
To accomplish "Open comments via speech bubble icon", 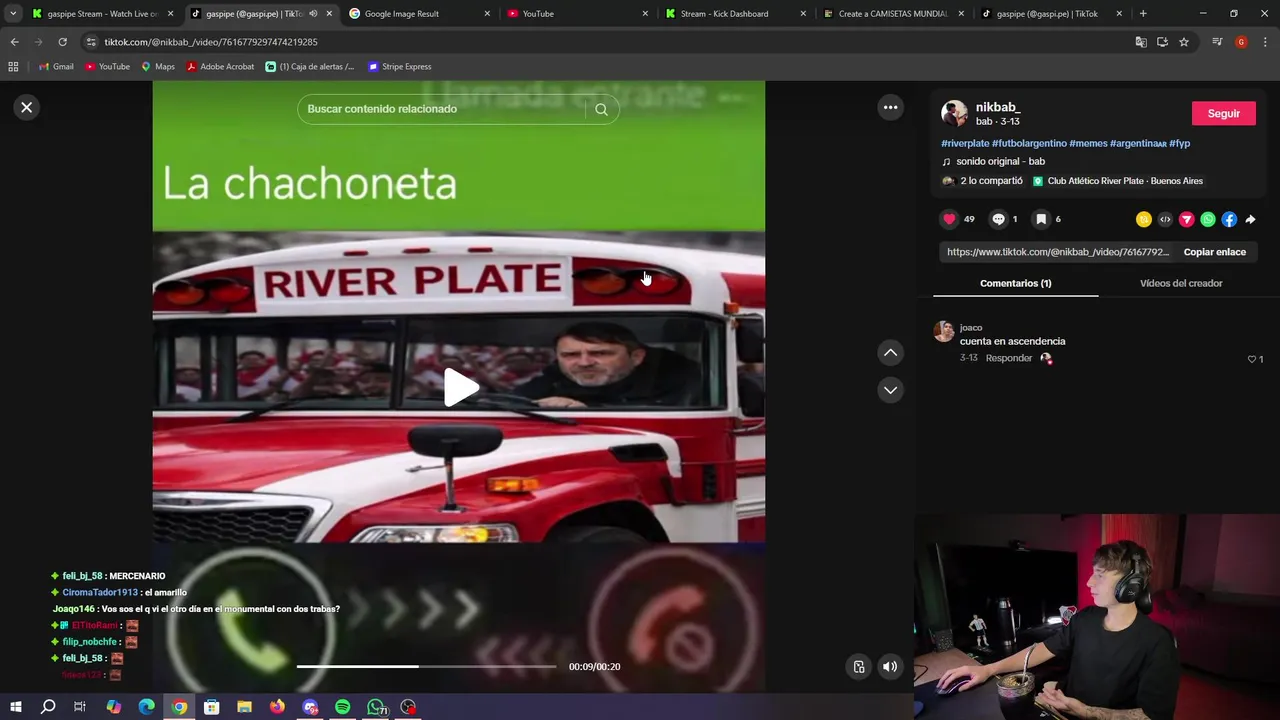I will point(998,219).
